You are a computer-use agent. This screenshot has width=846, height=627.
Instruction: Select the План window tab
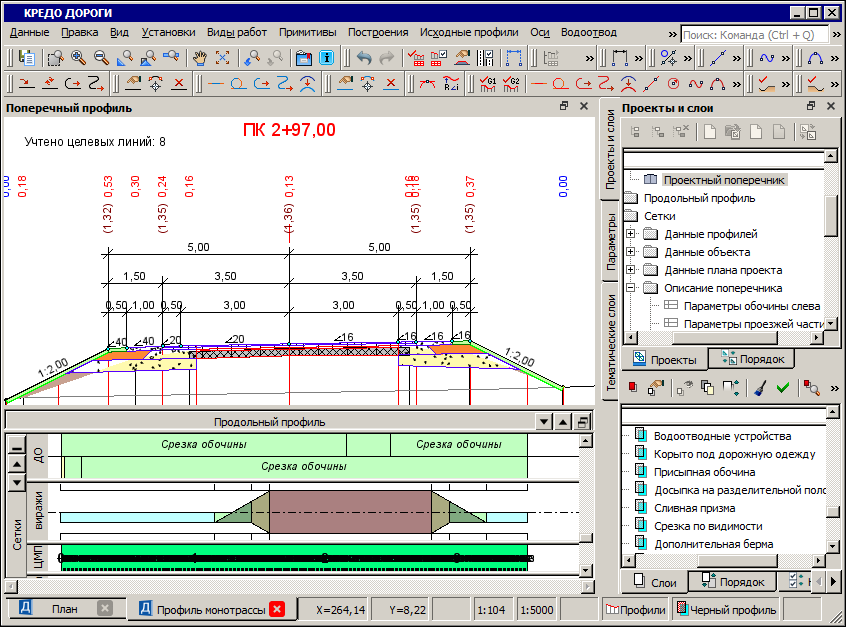pyautogui.click(x=65, y=609)
